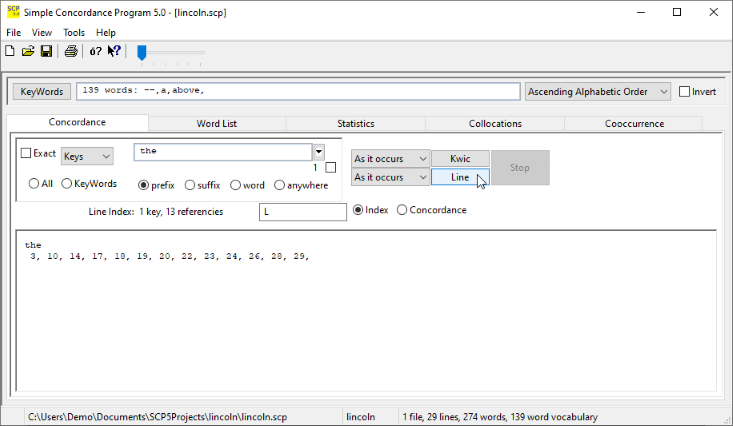Image resolution: width=733 pixels, height=426 pixels.
Task: Click the glasses question mark icon
Action: 95,51
